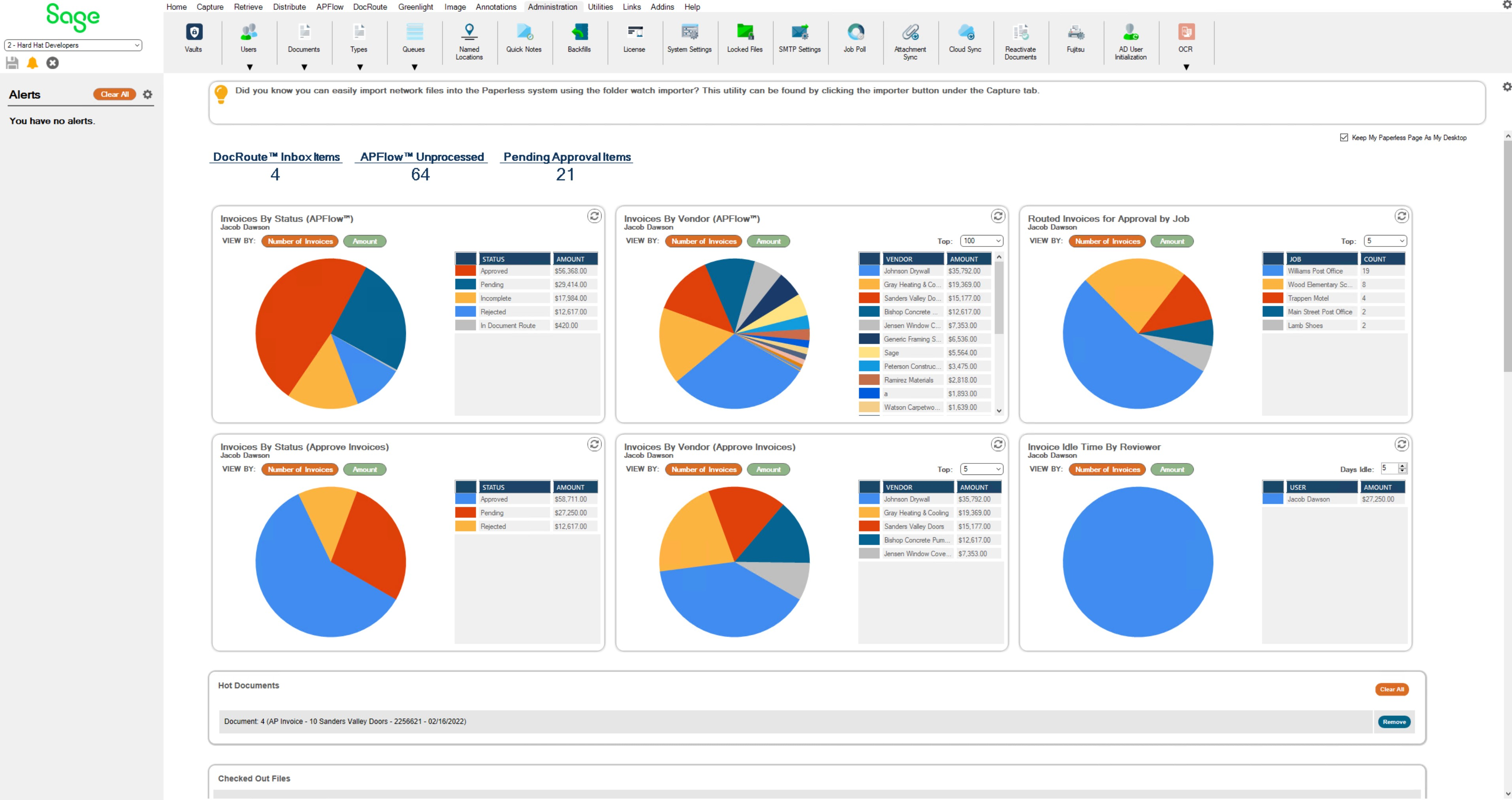Open Locked Files list
1512x800 pixels.
pyautogui.click(x=744, y=38)
